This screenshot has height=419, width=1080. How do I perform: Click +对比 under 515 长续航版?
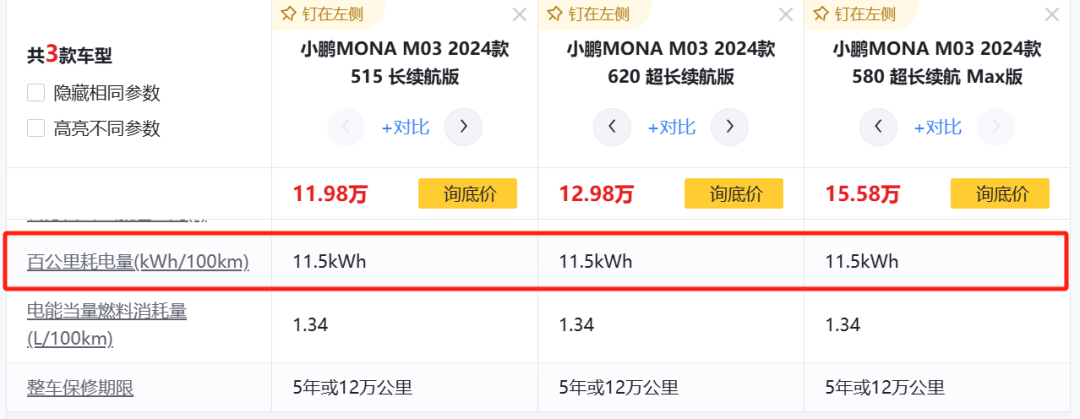coord(405,127)
